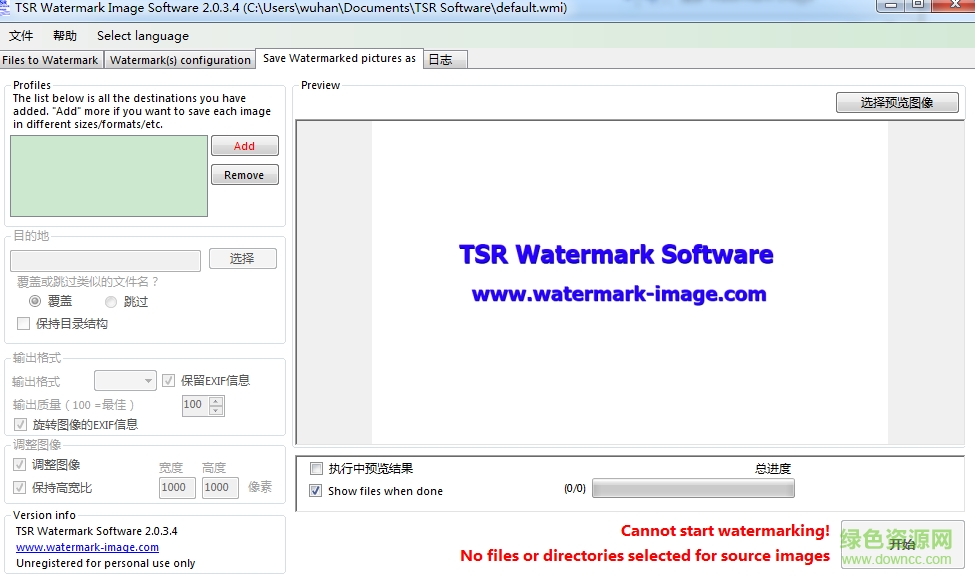Select the 跳过 radio button
Screen dimensions: 975x578
pos(110,301)
